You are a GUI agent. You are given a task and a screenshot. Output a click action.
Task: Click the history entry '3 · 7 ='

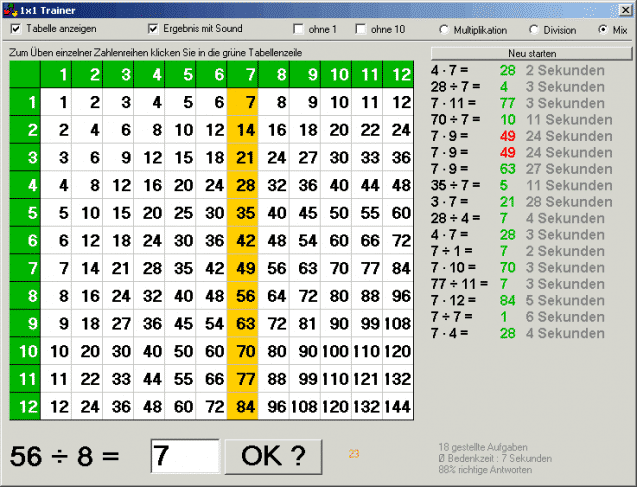(x=449, y=201)
